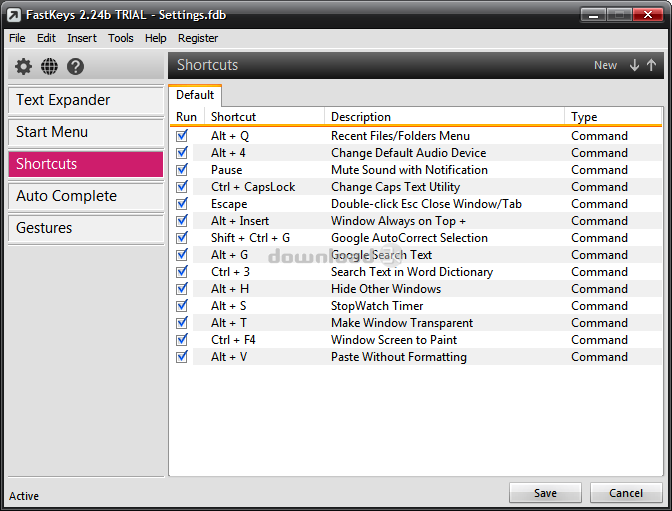This screenshot has width=672, height=511.
Task: Uncheck the Escape shortcut checkbox
Action: (x=182, y=204)
